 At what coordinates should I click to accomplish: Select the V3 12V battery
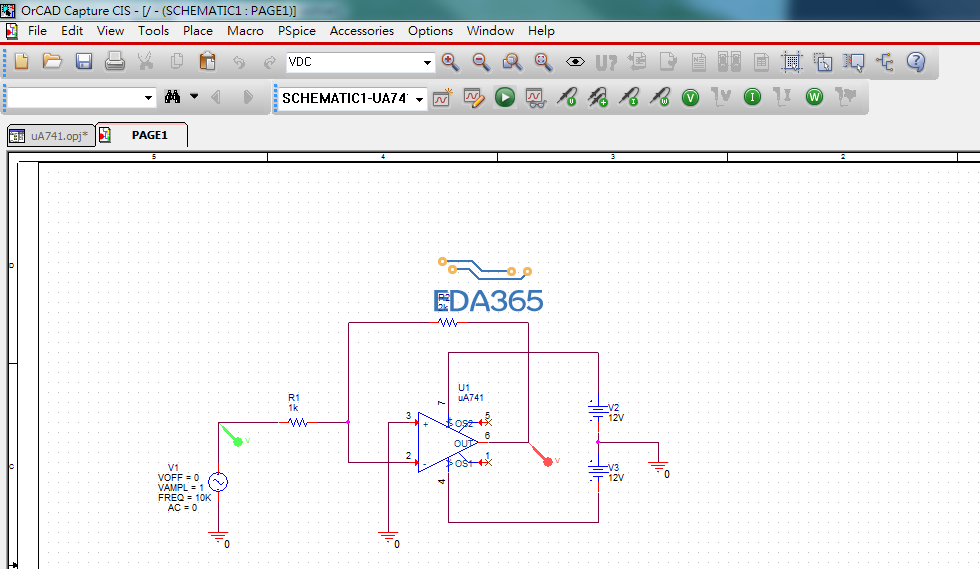click(598, 471)
